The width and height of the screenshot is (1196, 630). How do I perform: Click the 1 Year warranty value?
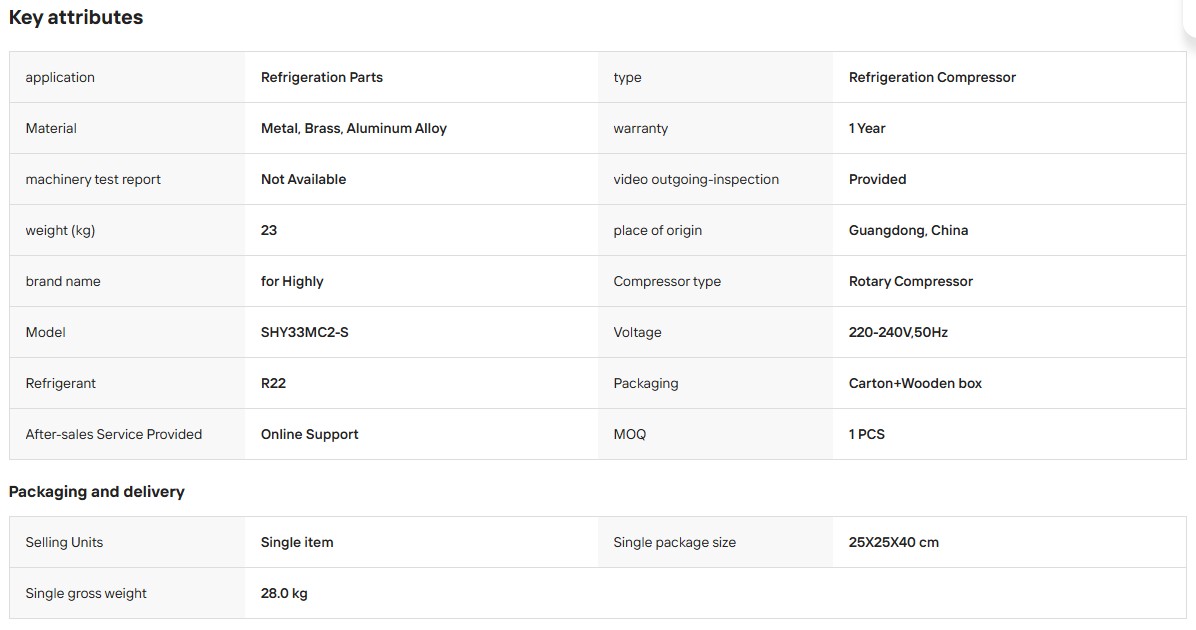click(867, 128)
